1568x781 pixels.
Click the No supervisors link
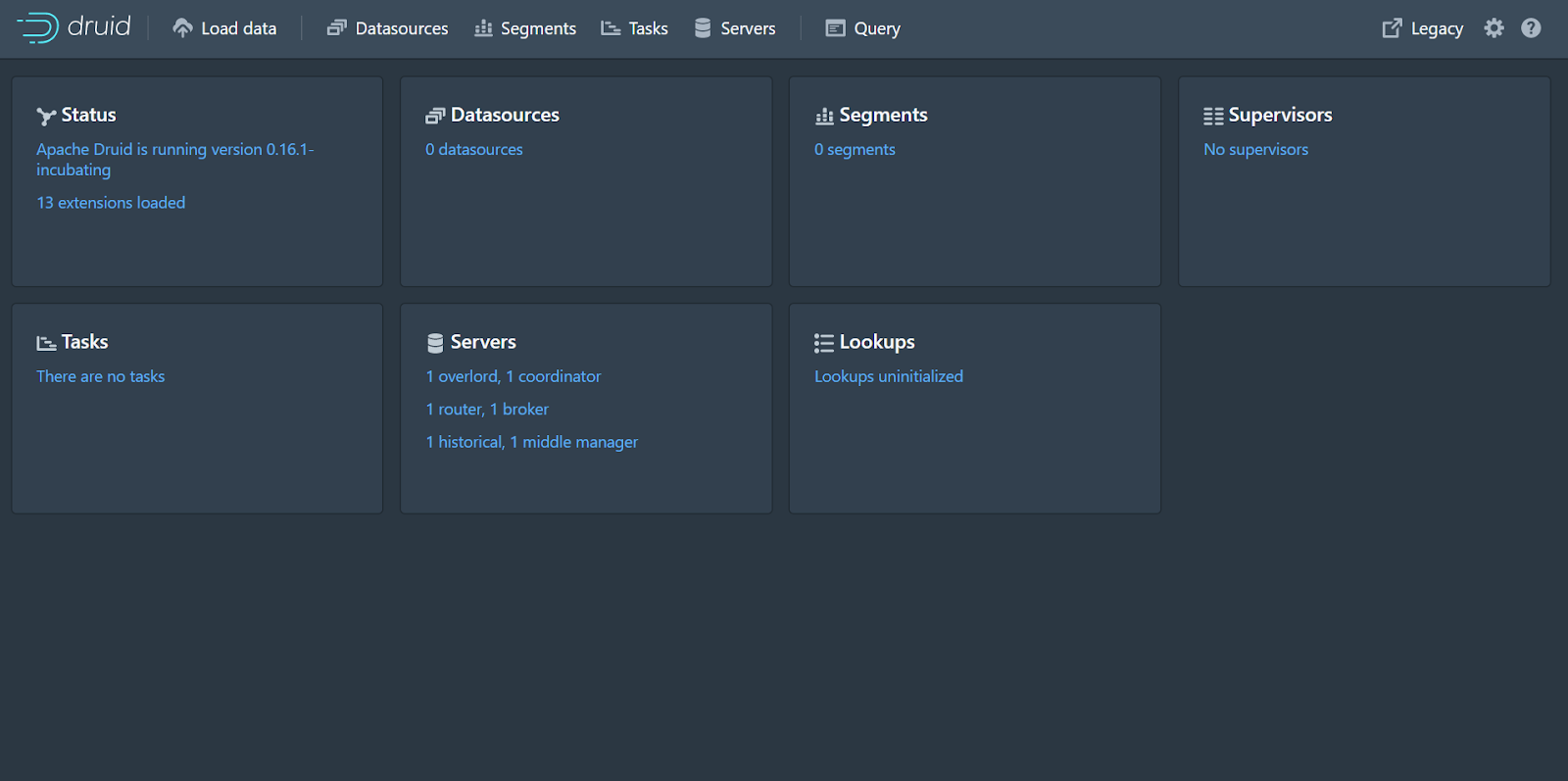1255,150
